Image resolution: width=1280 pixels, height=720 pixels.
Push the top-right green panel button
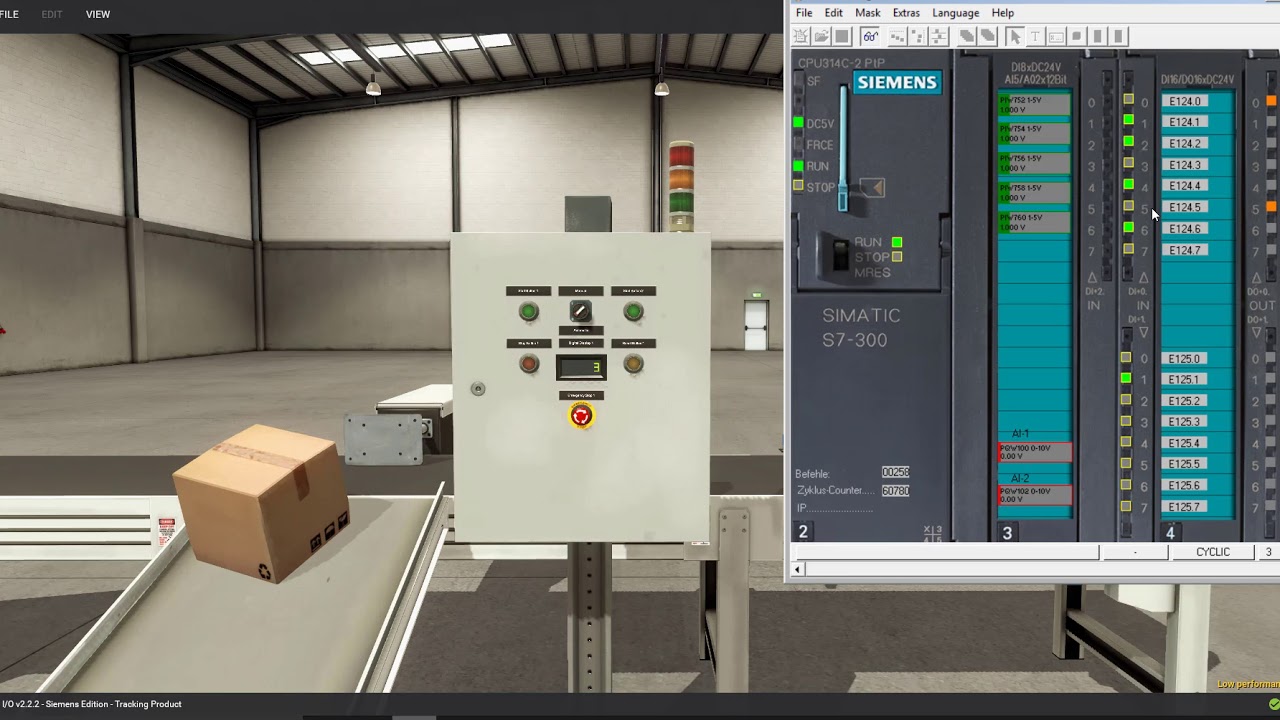[x=633, y=312]
